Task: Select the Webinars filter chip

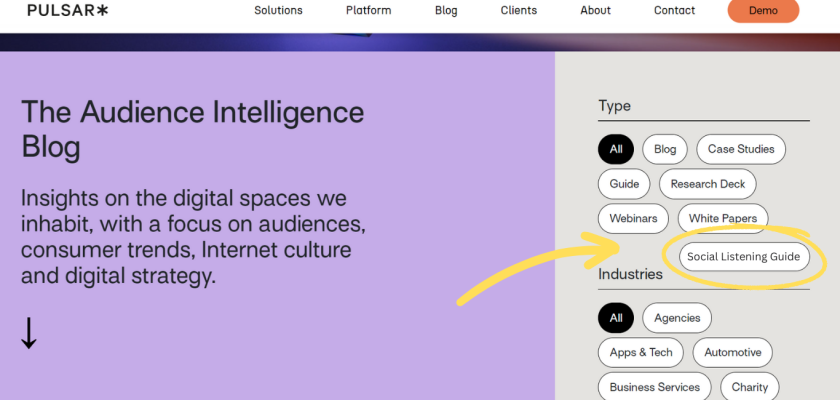Action: [633, 218]
